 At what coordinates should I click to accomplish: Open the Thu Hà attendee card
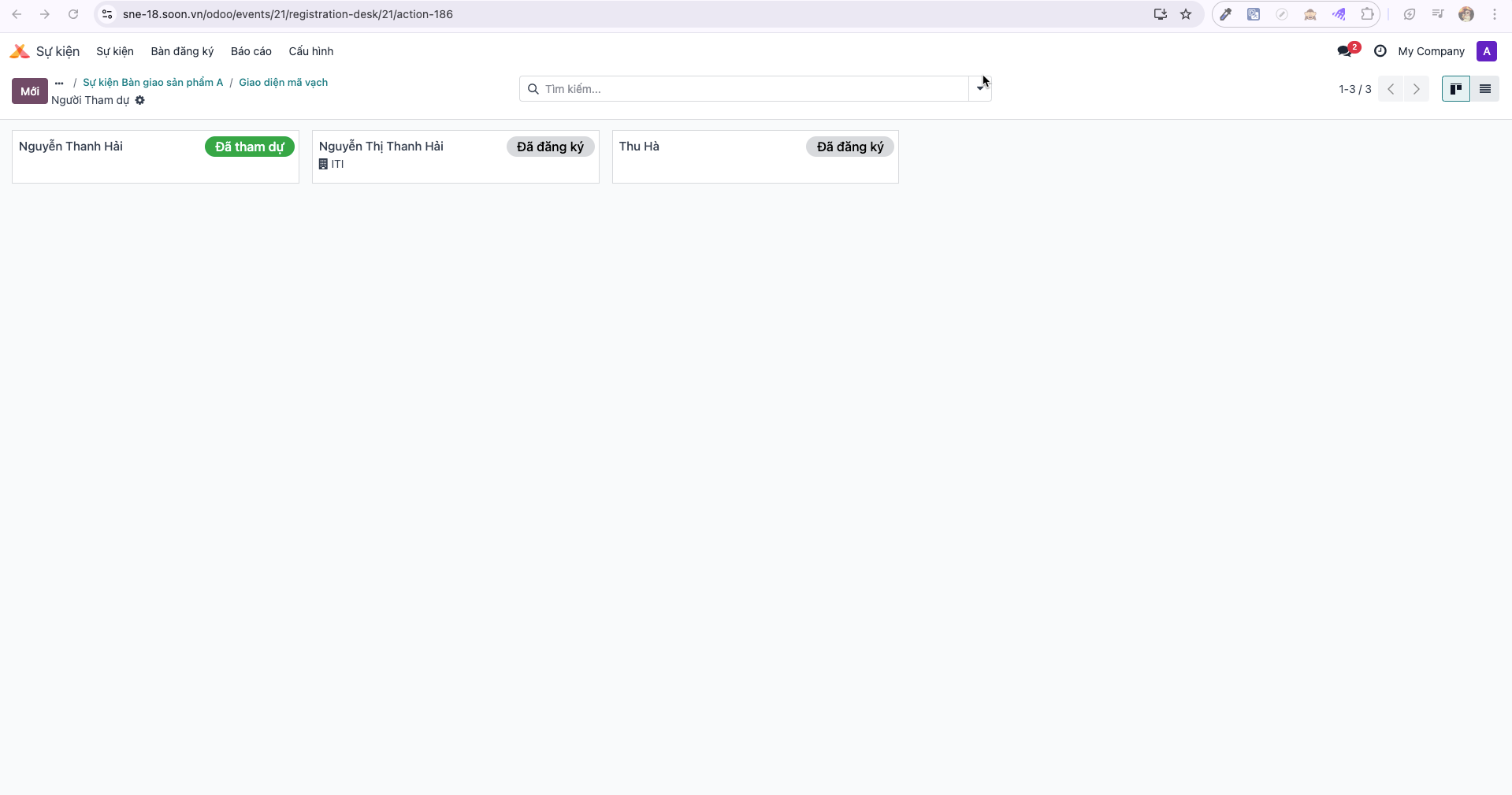click(755, 157)
